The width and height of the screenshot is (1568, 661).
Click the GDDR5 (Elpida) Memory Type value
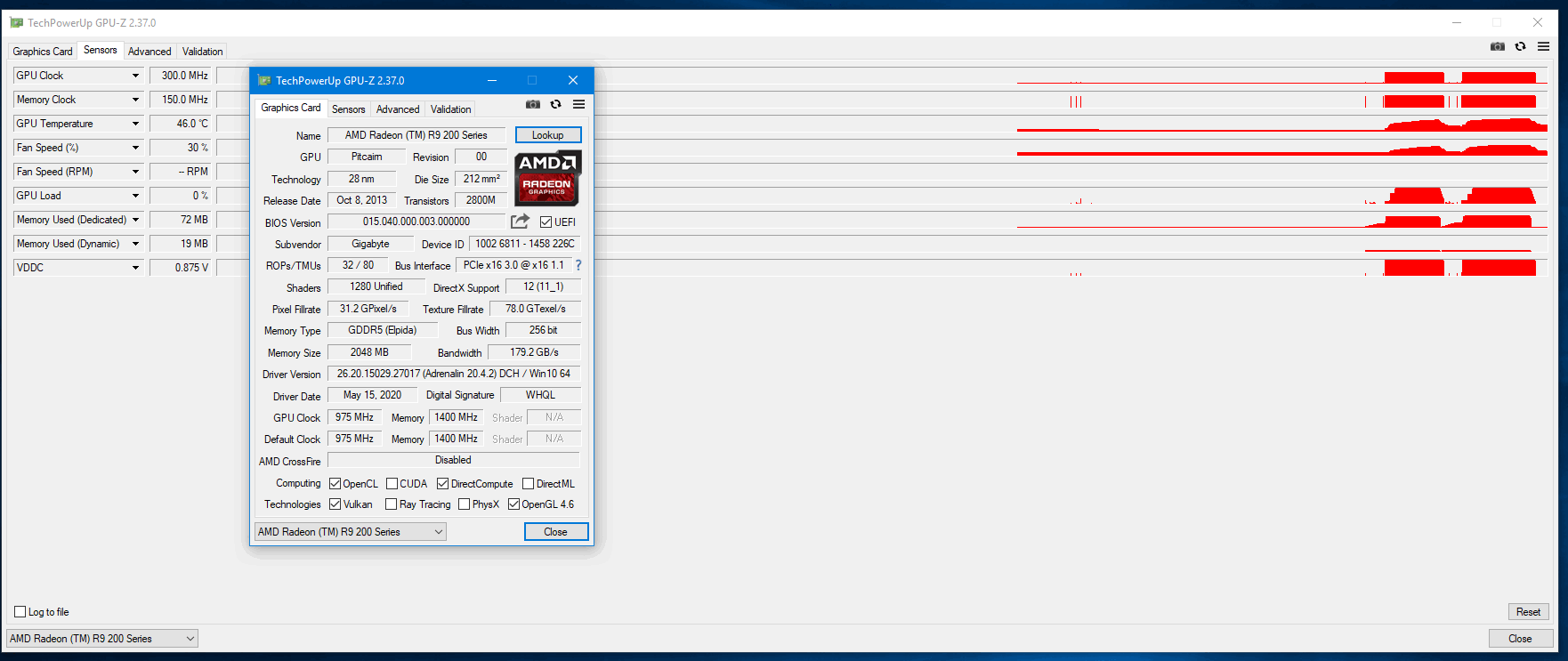click(383, 330)
